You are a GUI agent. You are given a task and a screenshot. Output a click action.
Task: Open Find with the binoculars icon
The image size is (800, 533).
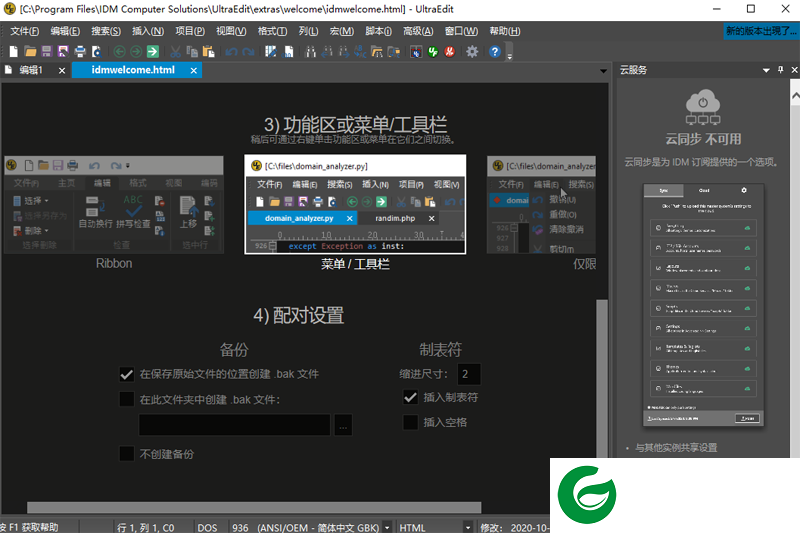(310, 52)
